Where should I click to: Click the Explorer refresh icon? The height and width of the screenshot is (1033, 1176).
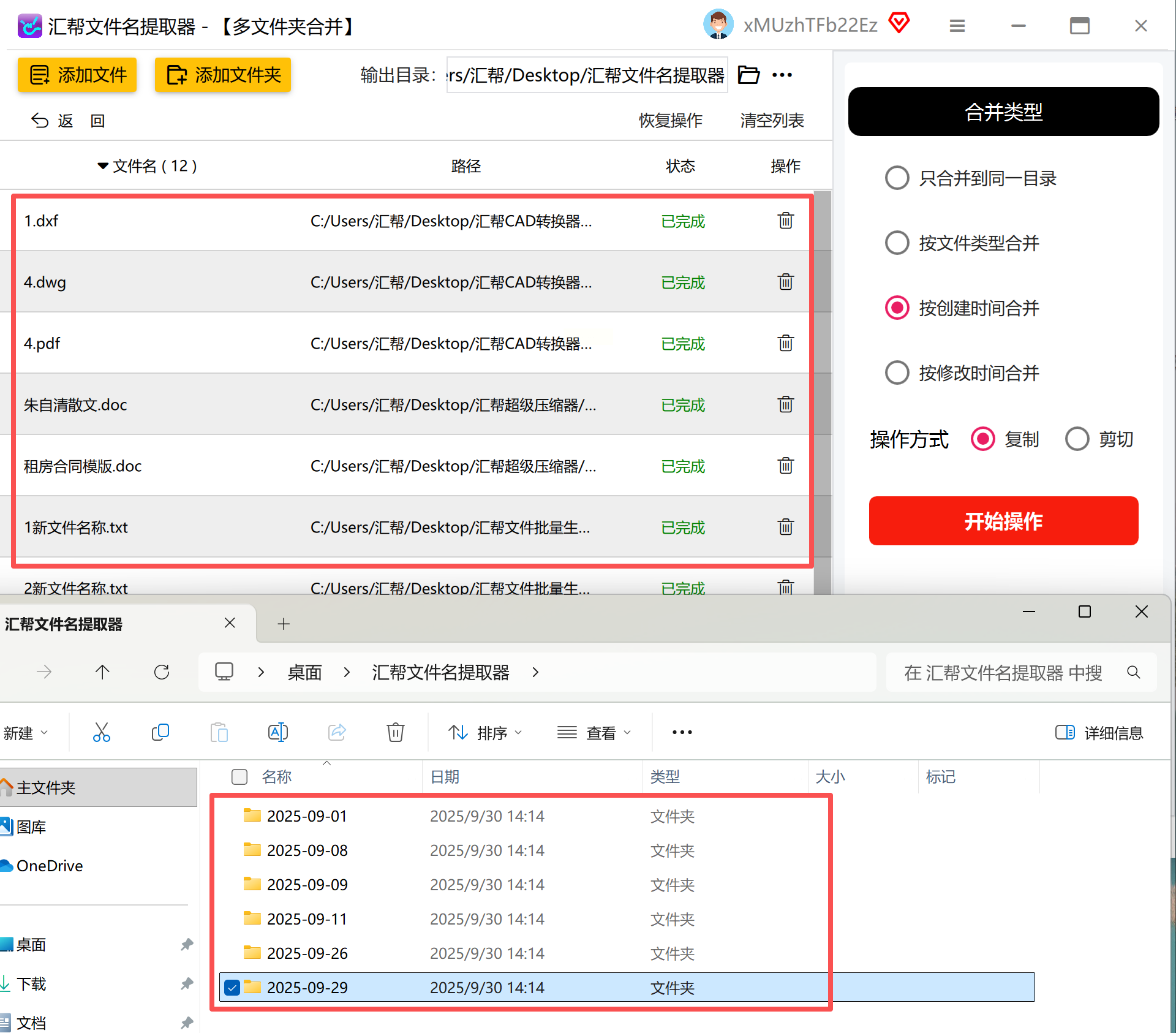coord(162,672)
